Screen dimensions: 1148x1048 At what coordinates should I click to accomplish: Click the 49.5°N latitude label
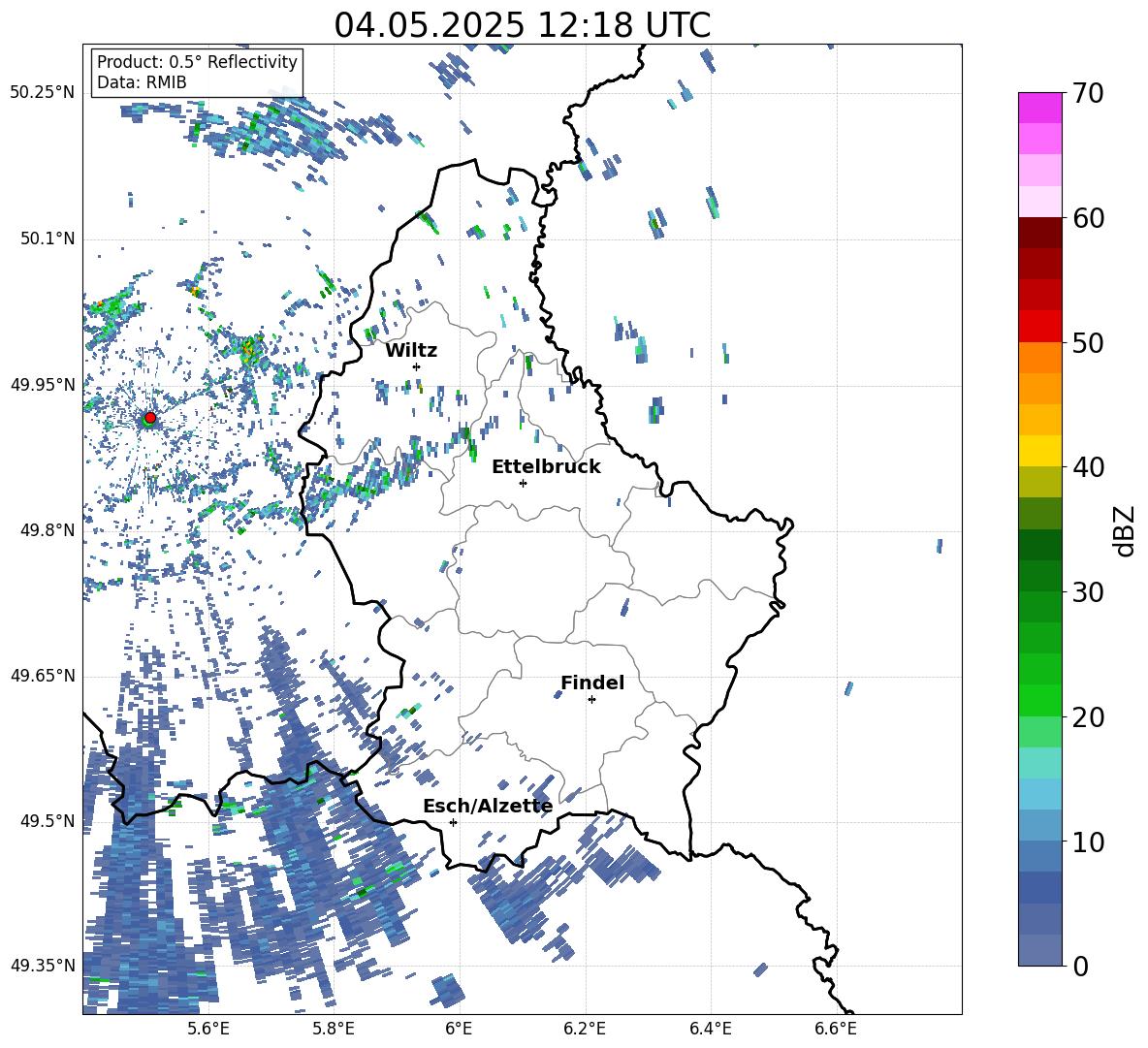pos(48,821)
